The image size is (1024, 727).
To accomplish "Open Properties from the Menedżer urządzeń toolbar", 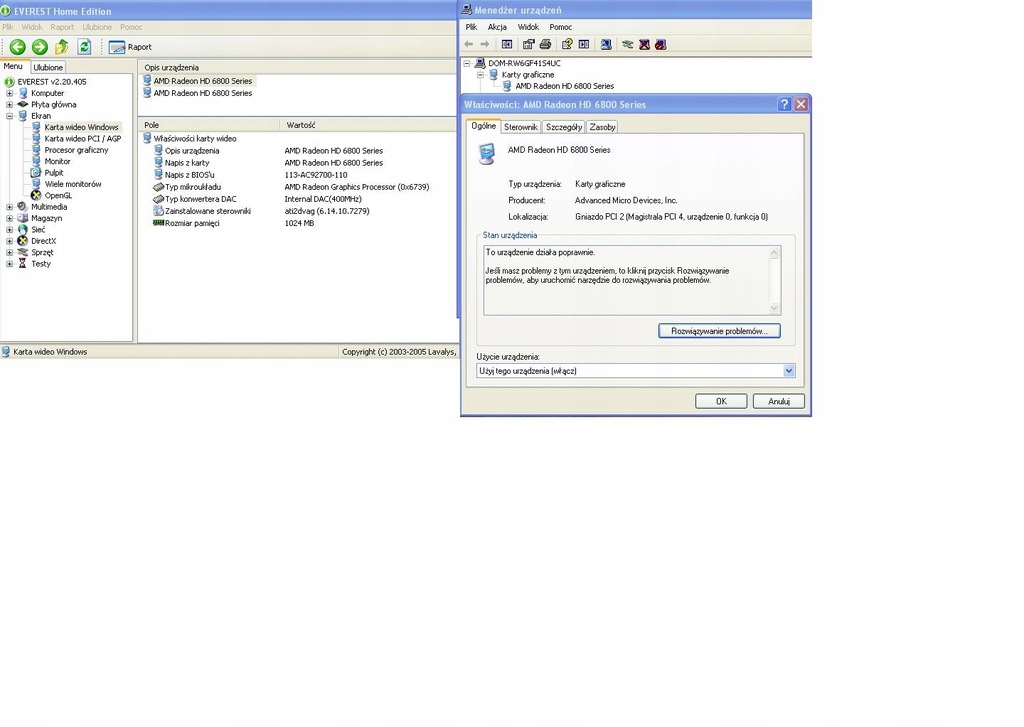I will point(528,44).
